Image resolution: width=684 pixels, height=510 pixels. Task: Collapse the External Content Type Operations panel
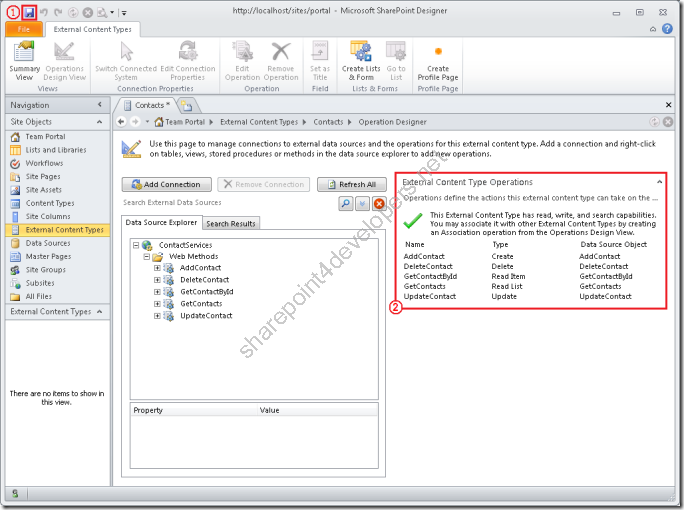pyautogui.click(x=660, y=182)
